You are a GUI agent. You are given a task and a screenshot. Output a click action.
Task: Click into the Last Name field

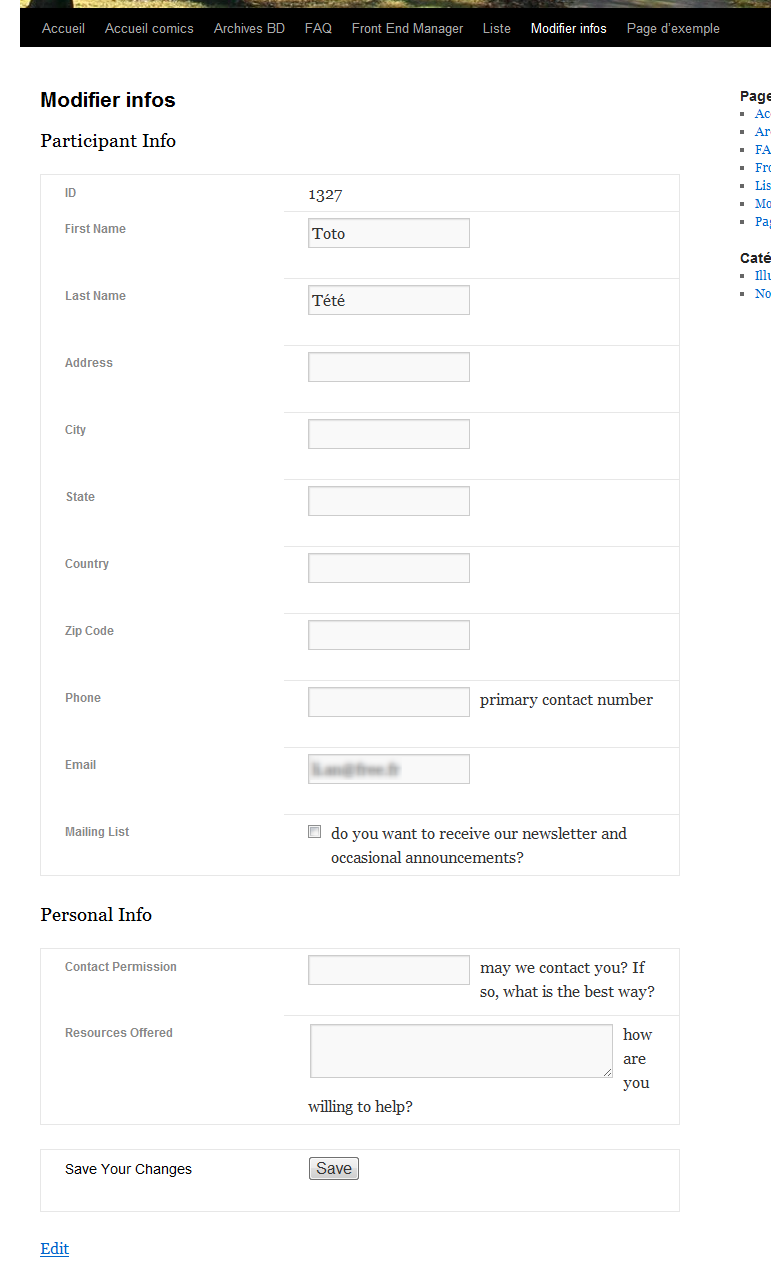389,300
